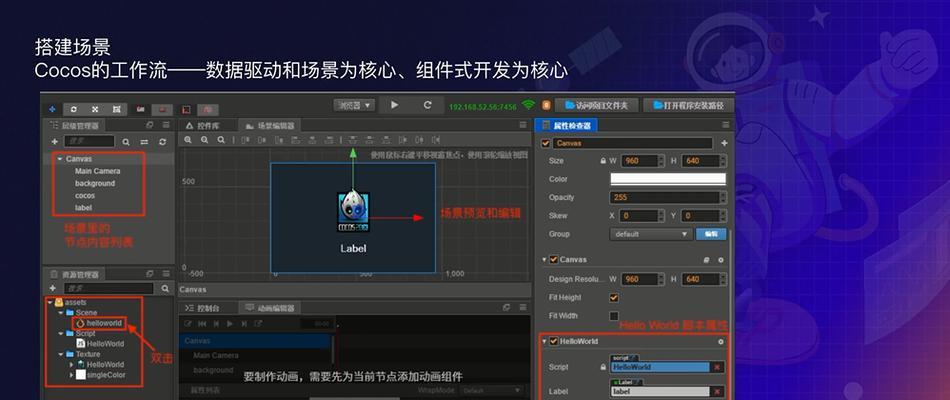Select cocos node in hierarchy
Viewport: 950px width, 400px height.
[x=85, y=196]
